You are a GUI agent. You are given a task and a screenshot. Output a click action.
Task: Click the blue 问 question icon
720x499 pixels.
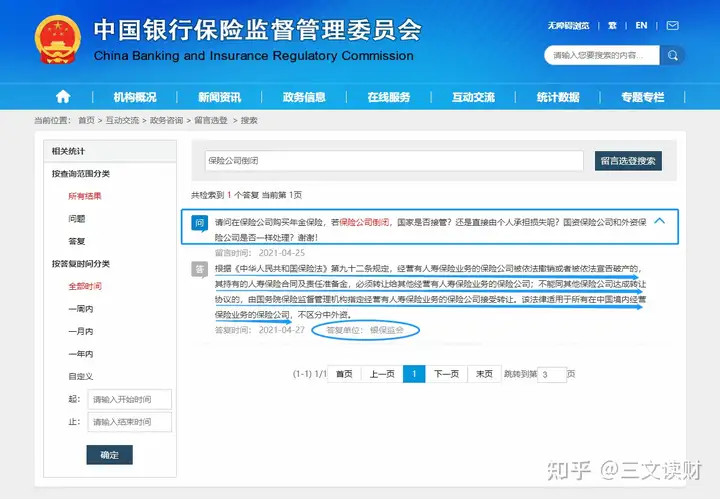click(199, 224)
